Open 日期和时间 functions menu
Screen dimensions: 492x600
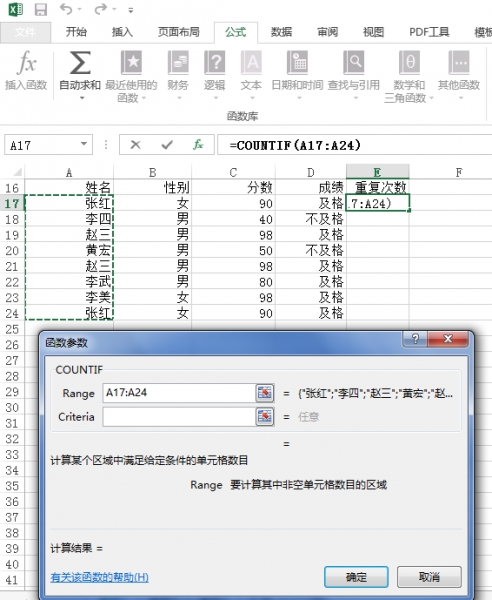pos(297,75)
